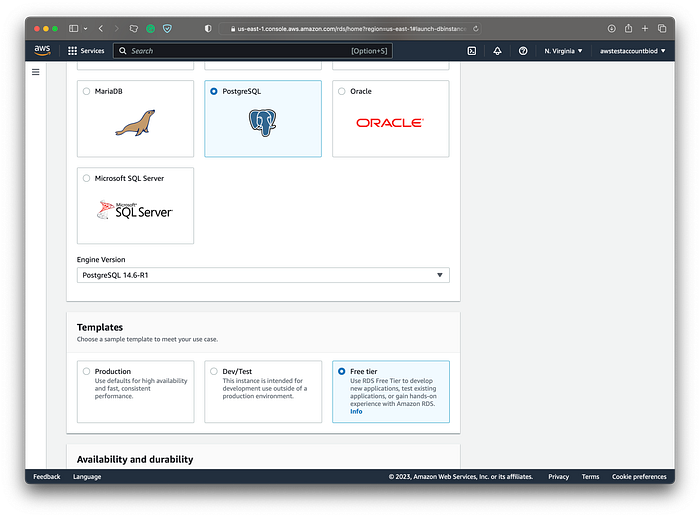Click the blue shield extension icon

167,29
